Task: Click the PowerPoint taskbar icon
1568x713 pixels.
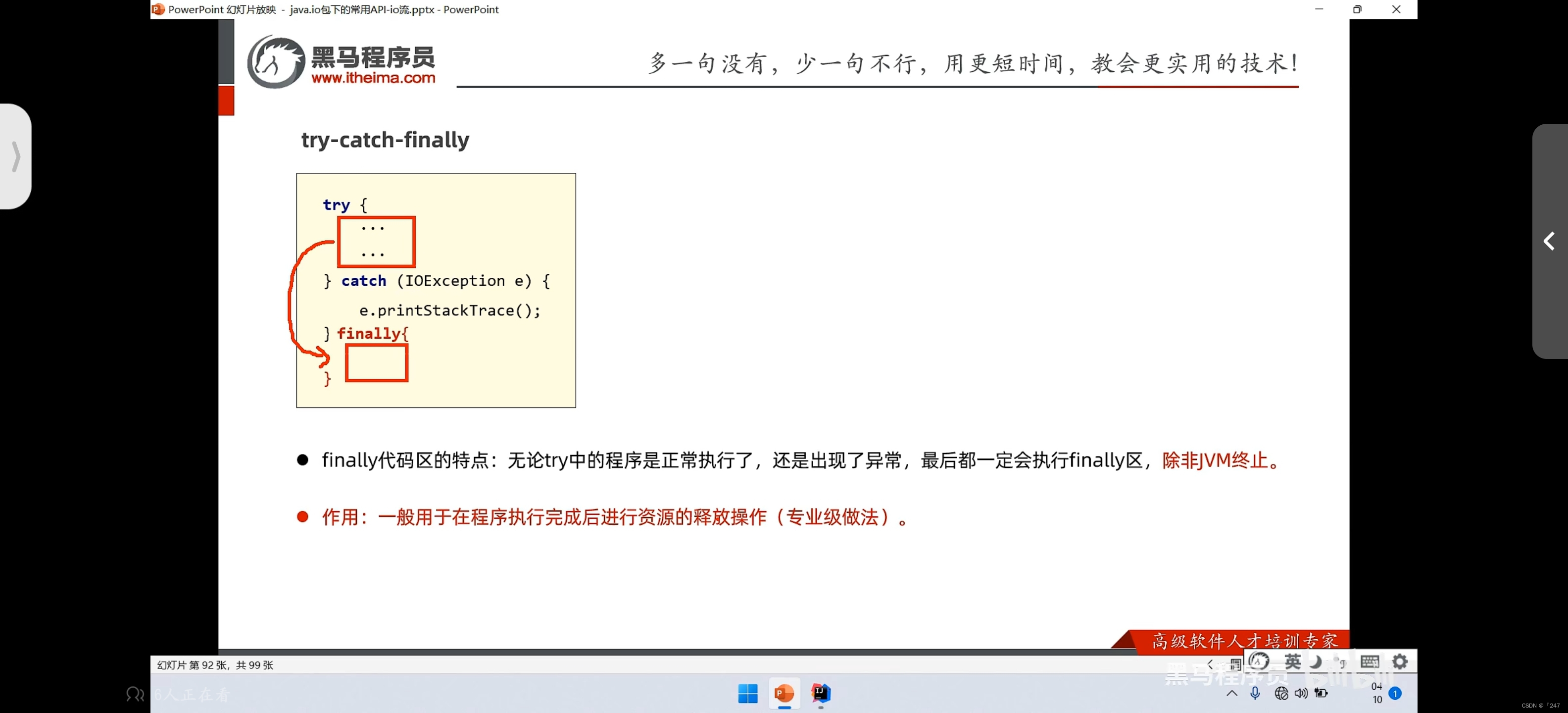Action: tap(784, 694)
